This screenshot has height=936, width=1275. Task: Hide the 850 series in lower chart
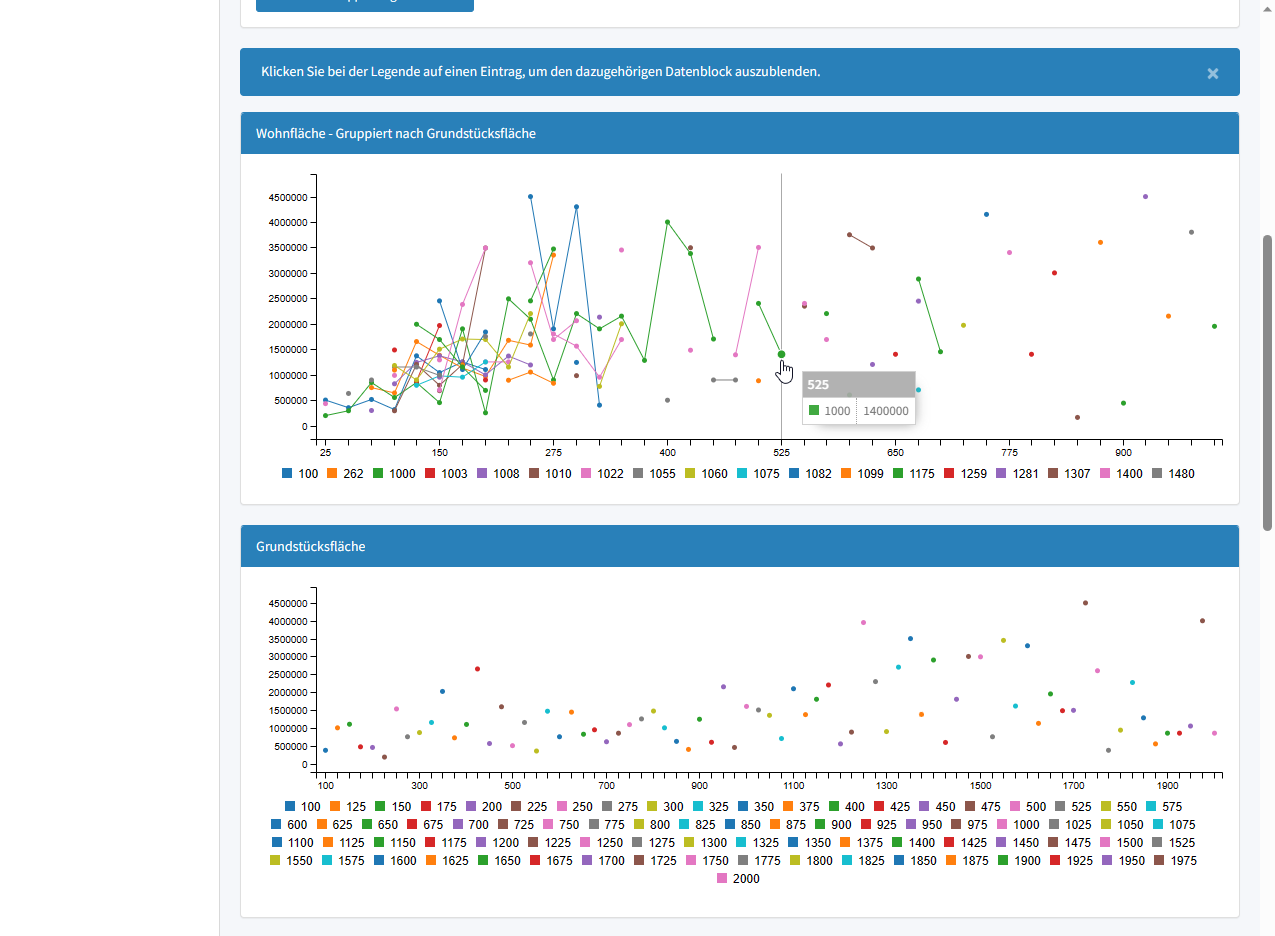click(x=760, y=825)
